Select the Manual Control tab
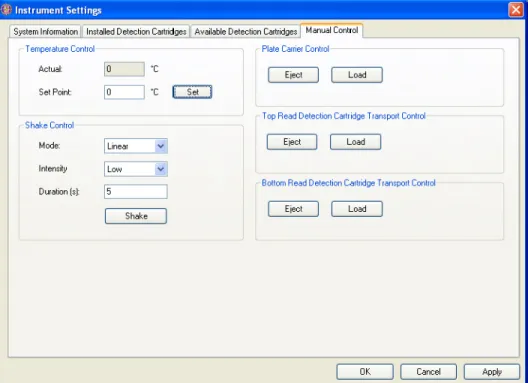The width and height of the screenshot is (528, 383). [332, 30]
